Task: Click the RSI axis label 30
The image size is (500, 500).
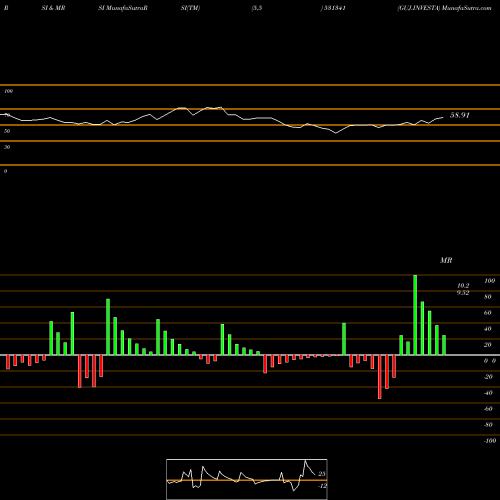Action: click(x=7, y=147)
